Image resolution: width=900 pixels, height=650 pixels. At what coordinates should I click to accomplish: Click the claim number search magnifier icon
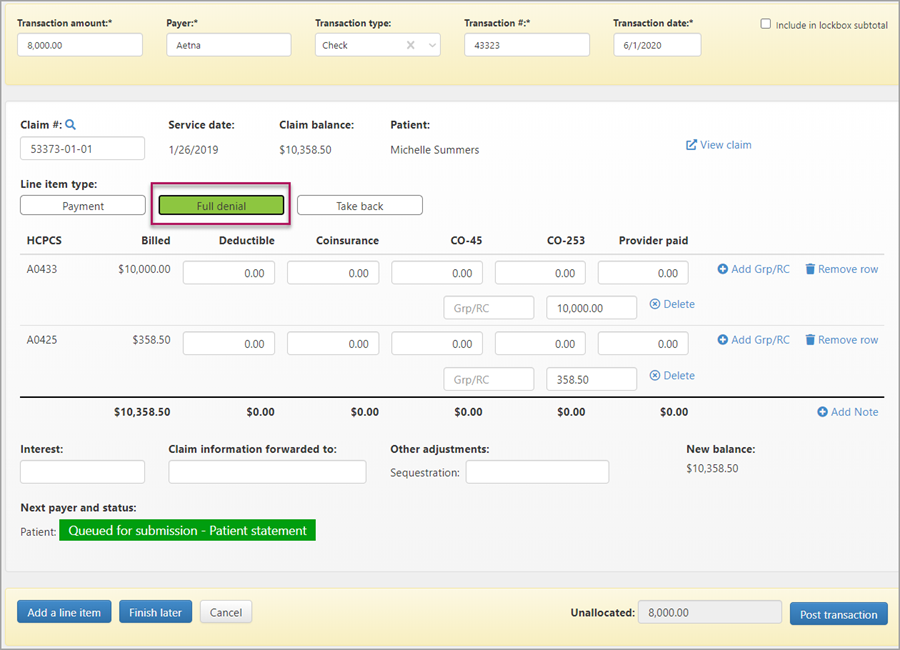(71, 125)
